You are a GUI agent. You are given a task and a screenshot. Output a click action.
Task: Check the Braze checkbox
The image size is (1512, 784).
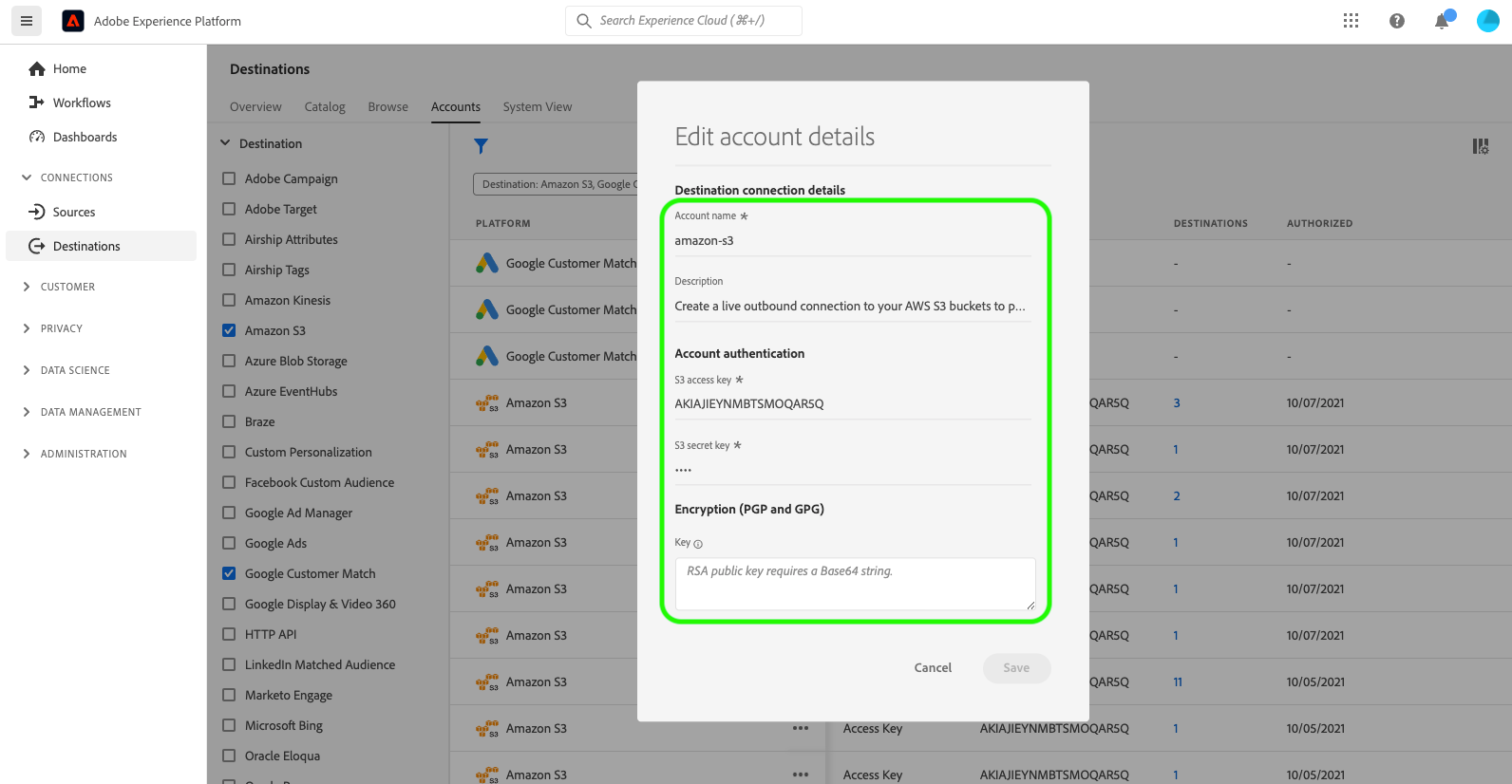[229, 421]
